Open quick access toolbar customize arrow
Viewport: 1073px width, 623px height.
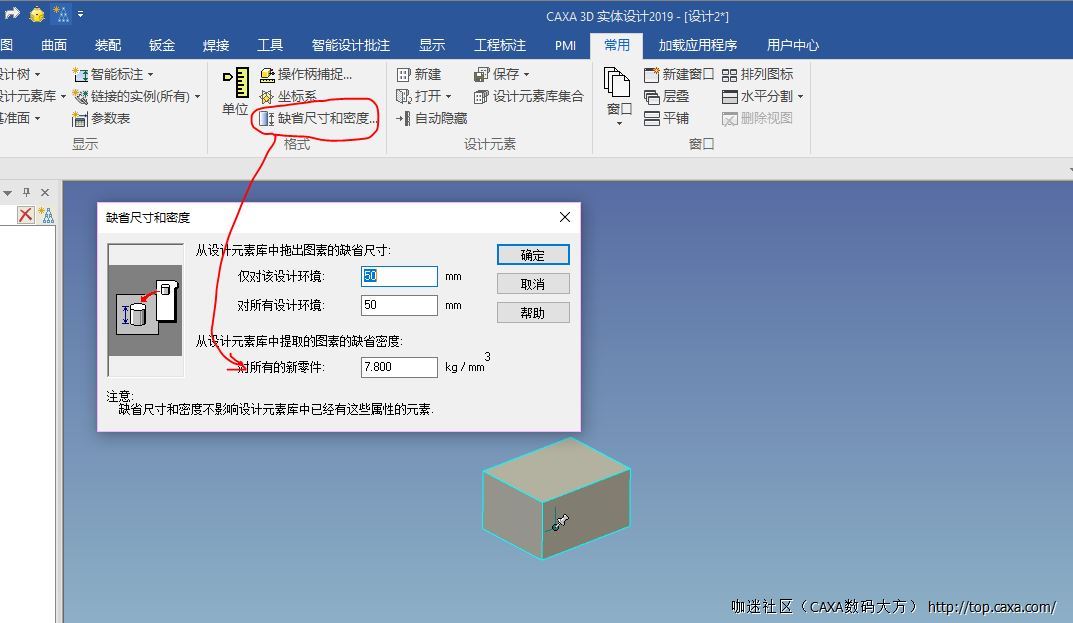(81, 14)
